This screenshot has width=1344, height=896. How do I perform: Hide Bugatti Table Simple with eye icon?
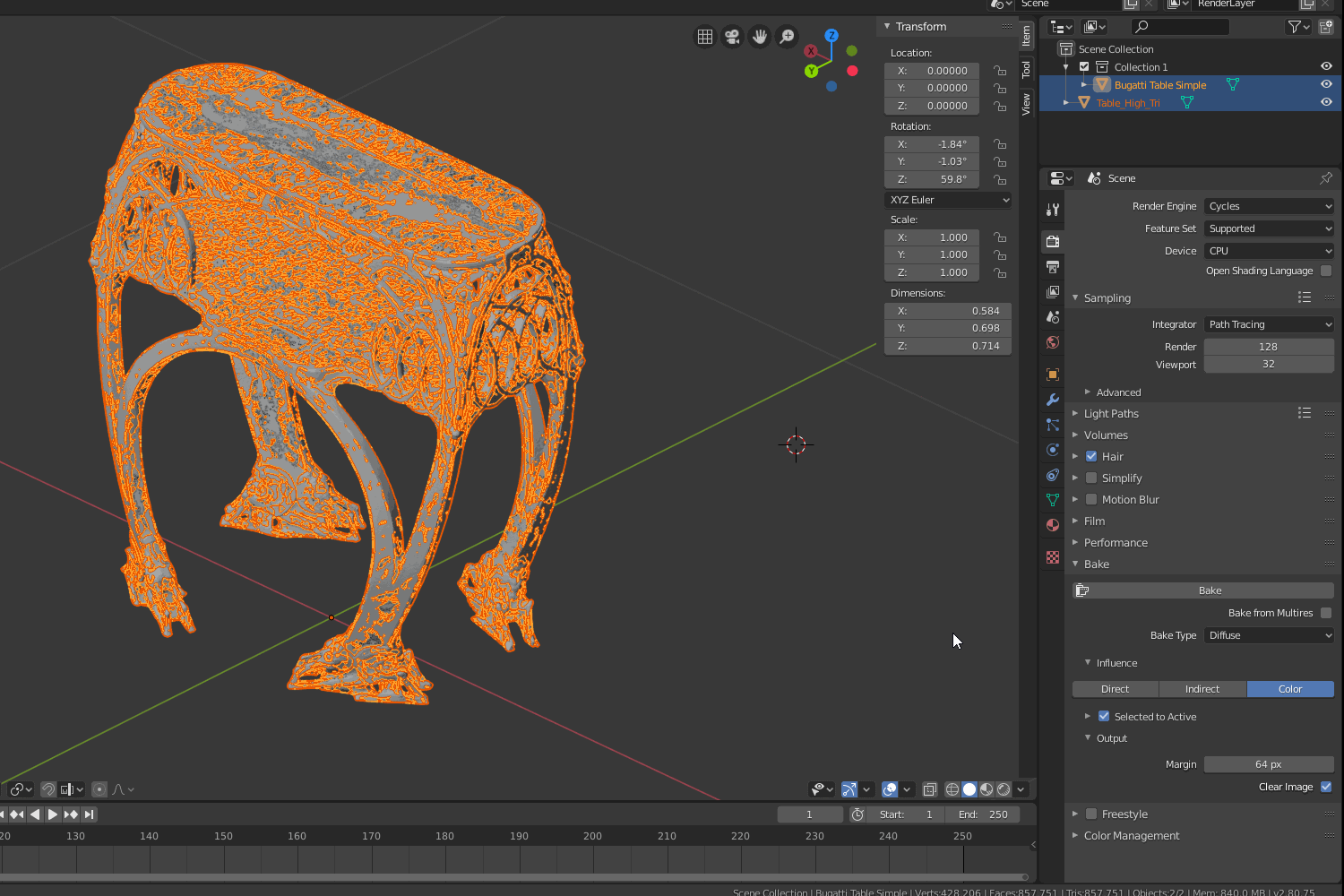tap(1326, 84)
